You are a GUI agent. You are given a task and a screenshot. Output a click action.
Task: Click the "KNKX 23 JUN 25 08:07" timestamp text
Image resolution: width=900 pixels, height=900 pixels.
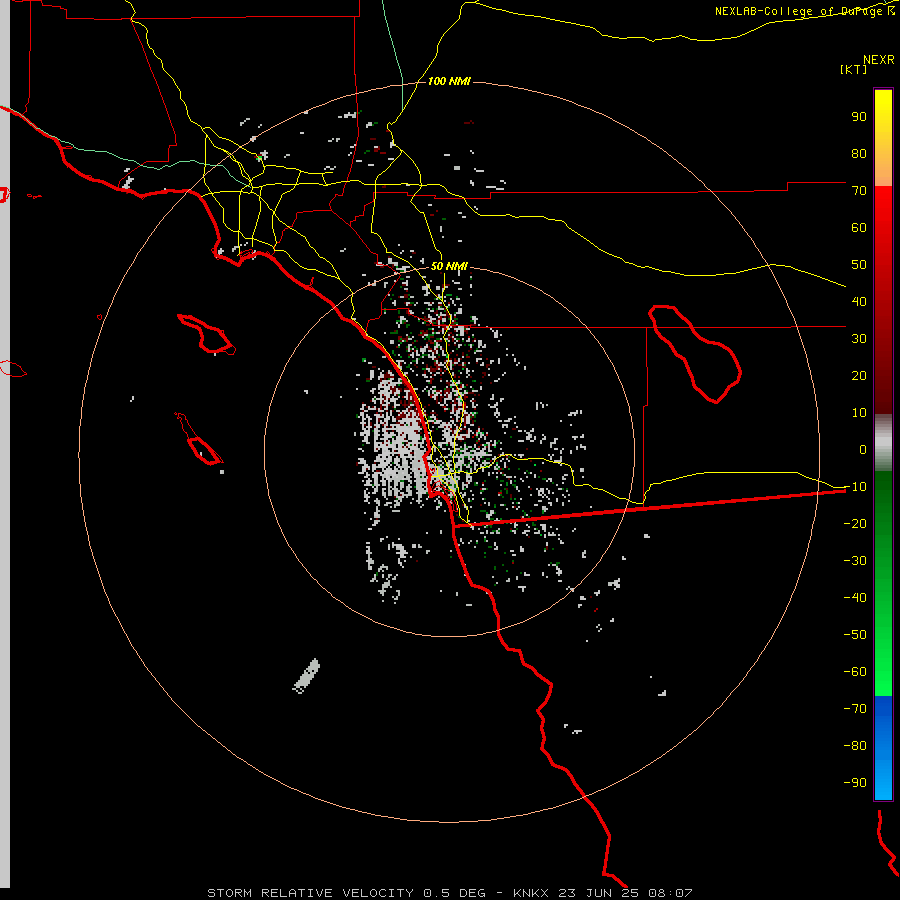coord(603,893)
